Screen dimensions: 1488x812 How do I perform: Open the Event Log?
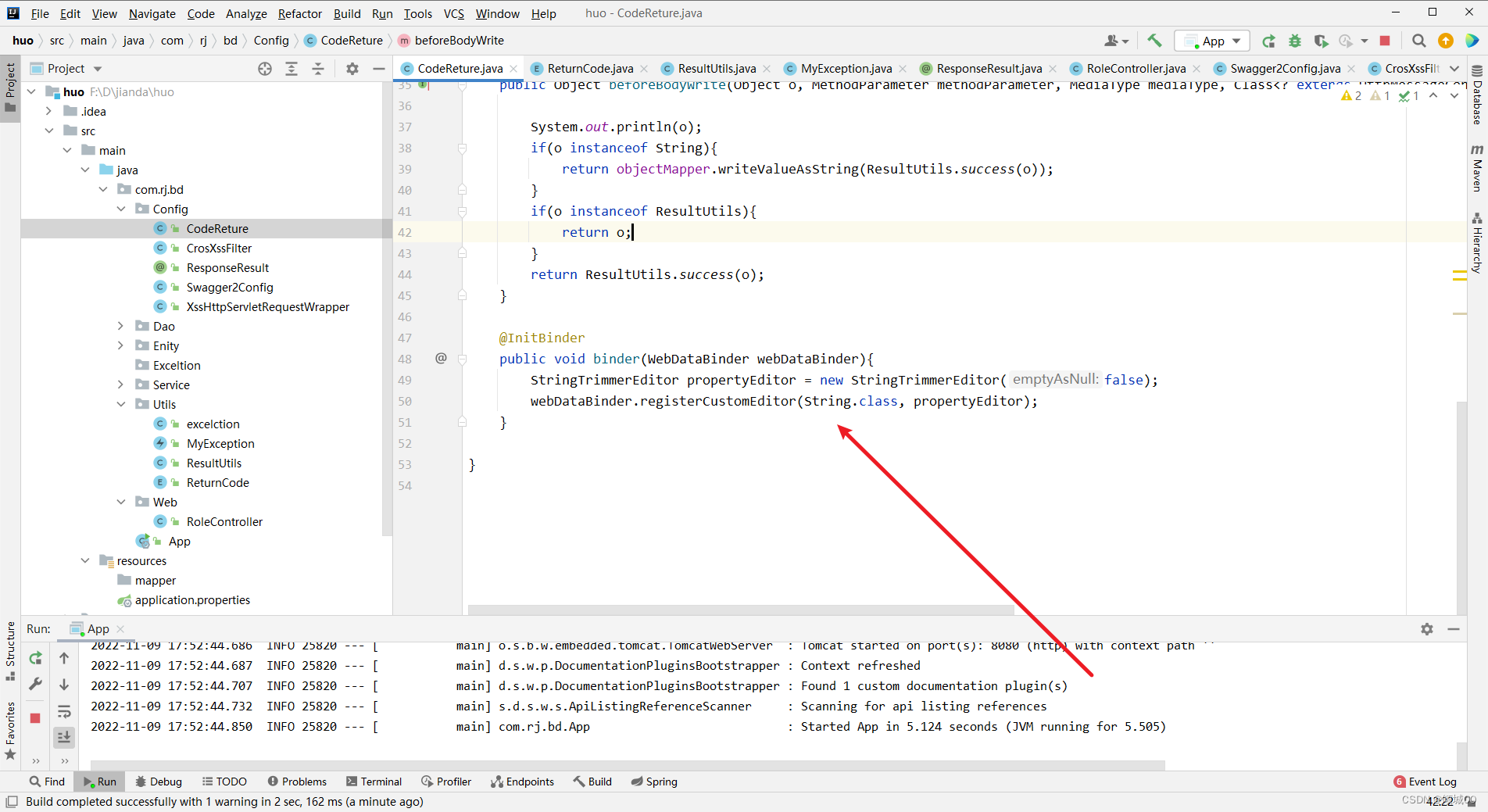pyautogui.click(x=1425, y=782)
